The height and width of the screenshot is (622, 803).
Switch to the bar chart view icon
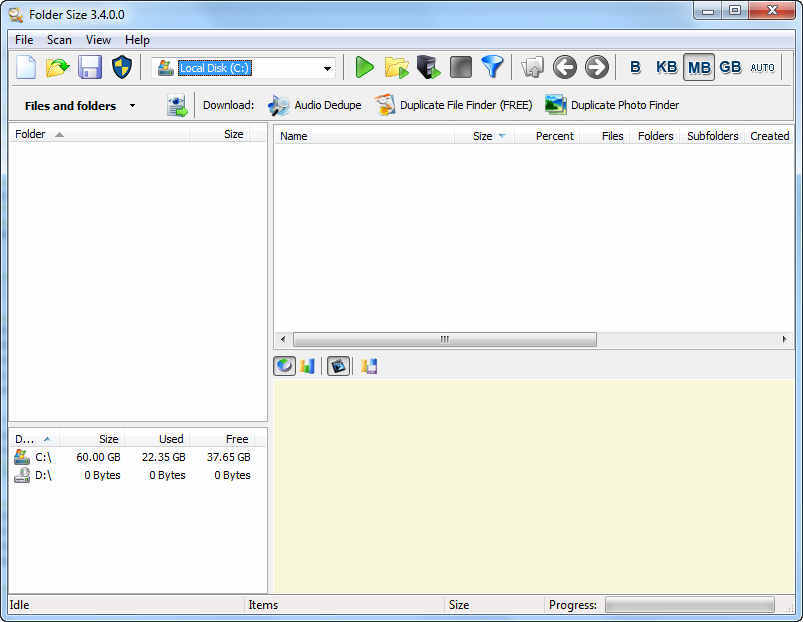point(311,365)
